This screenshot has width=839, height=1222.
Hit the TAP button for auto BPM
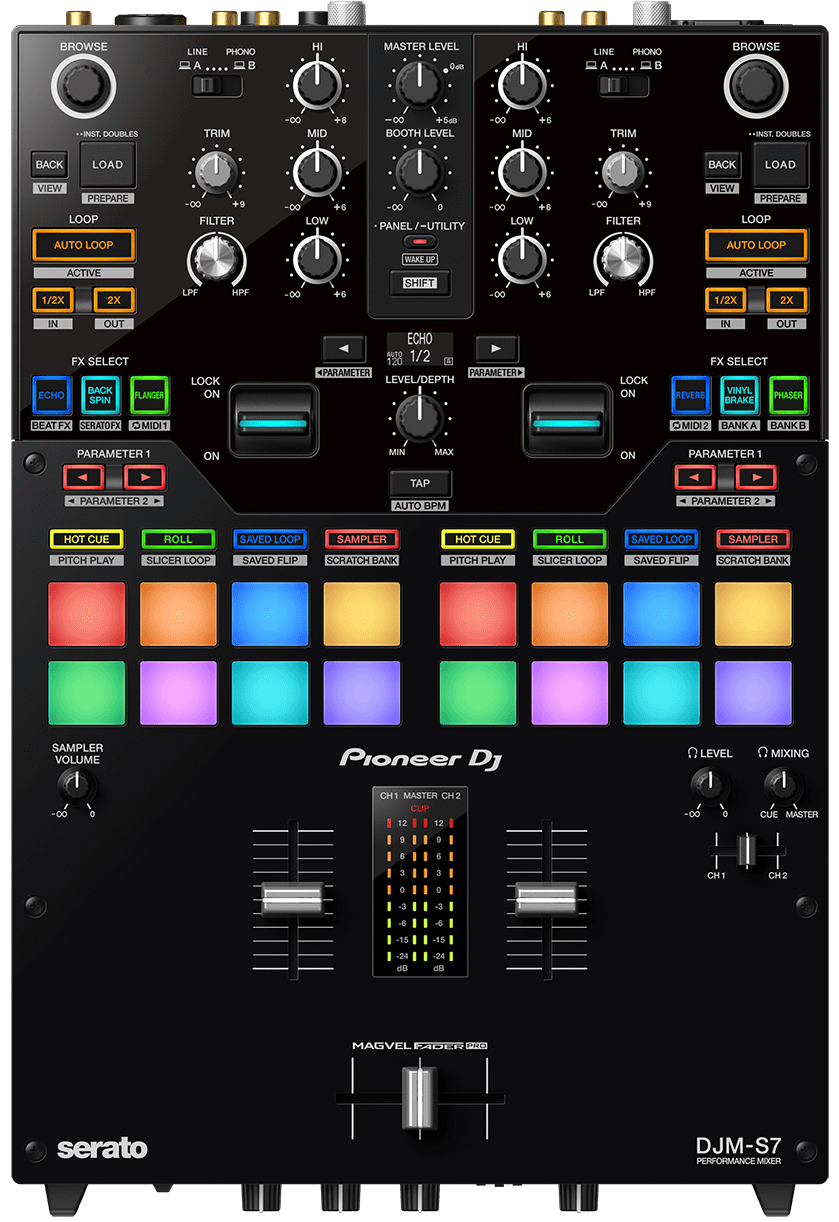tap(420, 483)
